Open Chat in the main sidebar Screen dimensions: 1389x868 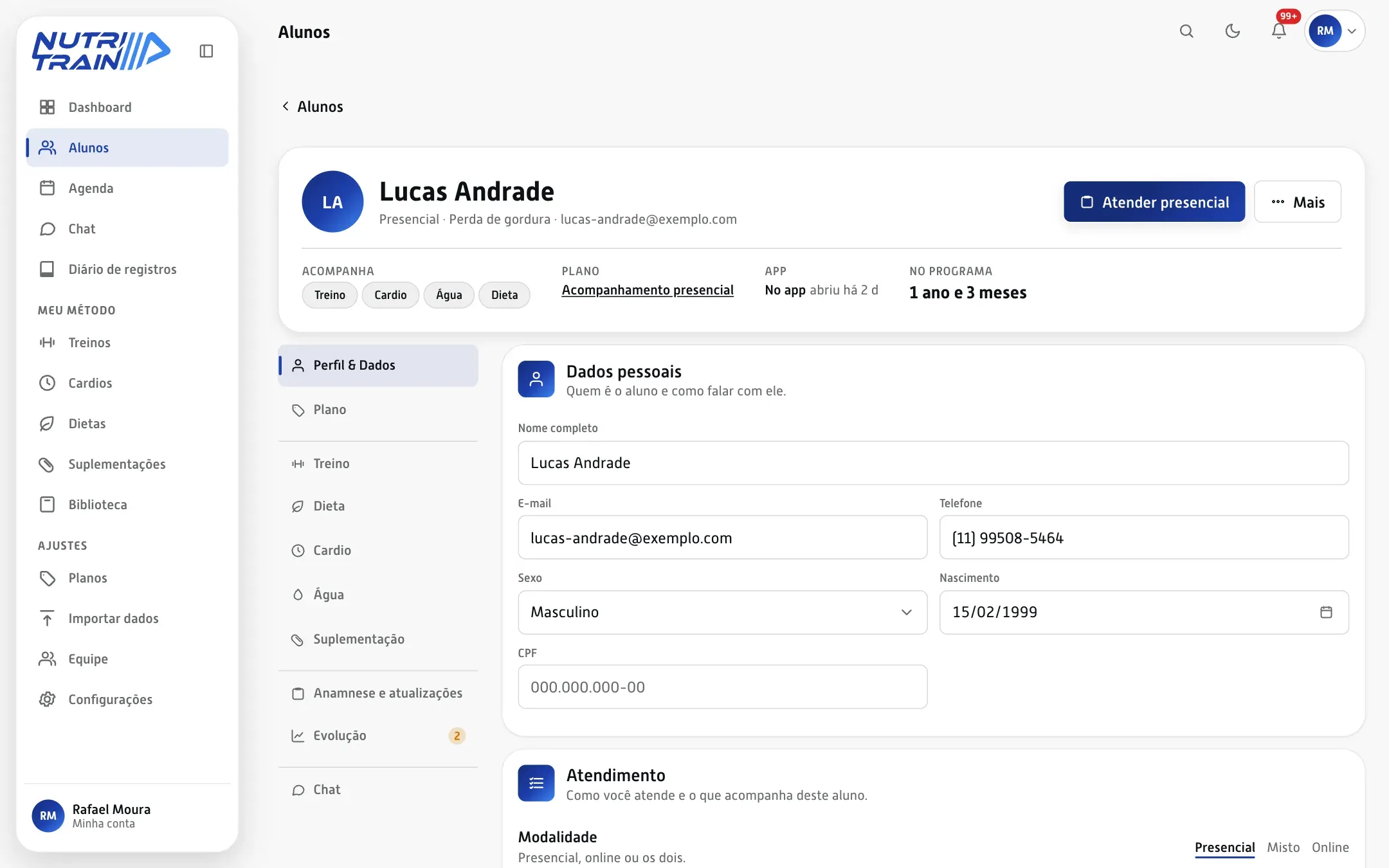pos(127,229)
